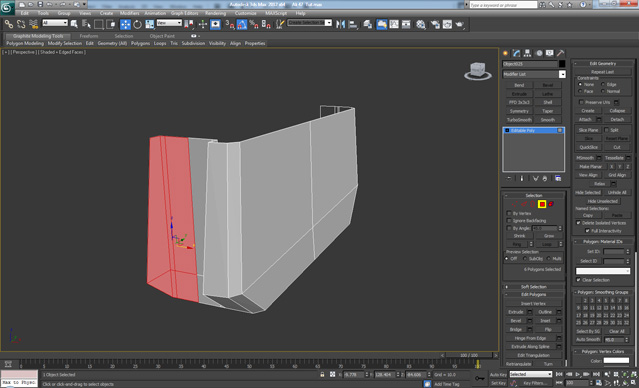Open the Hierarchy panel icon

coord(528,53)
